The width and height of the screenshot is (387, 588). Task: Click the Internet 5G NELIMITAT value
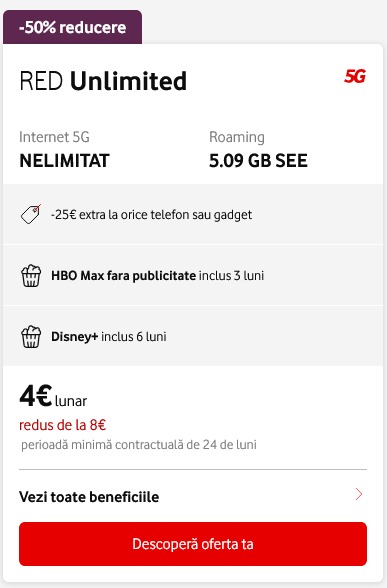pos(64,161)
